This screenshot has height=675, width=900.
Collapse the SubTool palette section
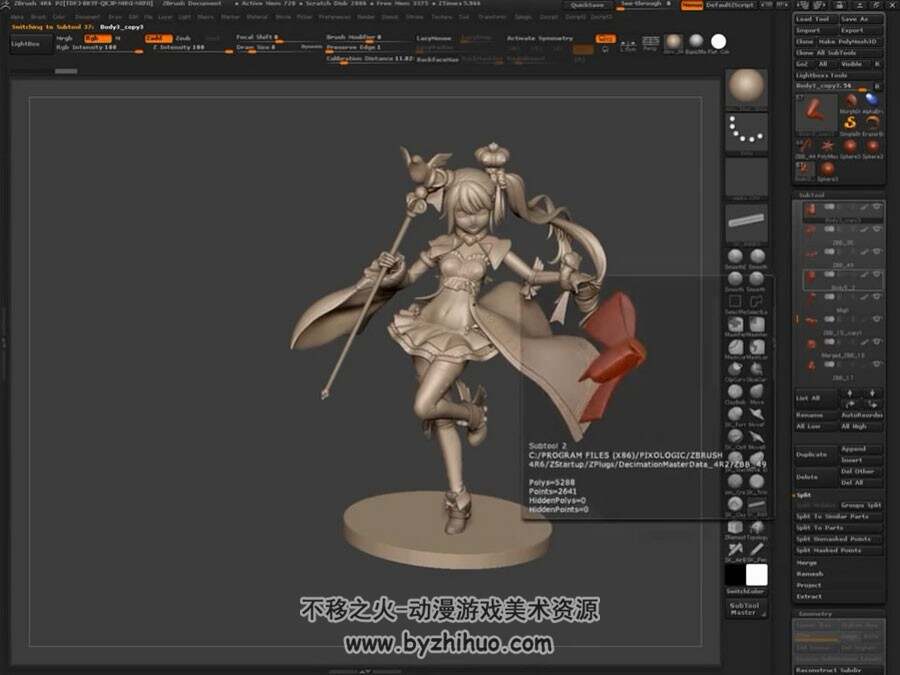(x=812, y=195)
